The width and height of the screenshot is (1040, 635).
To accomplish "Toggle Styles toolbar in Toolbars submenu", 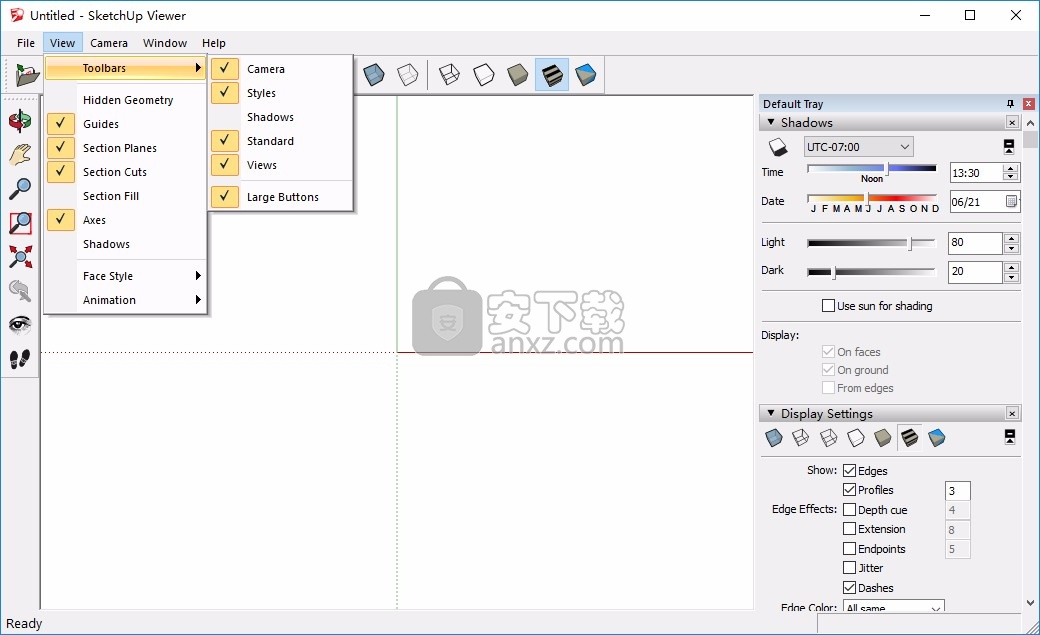I will tap(281, 94).
